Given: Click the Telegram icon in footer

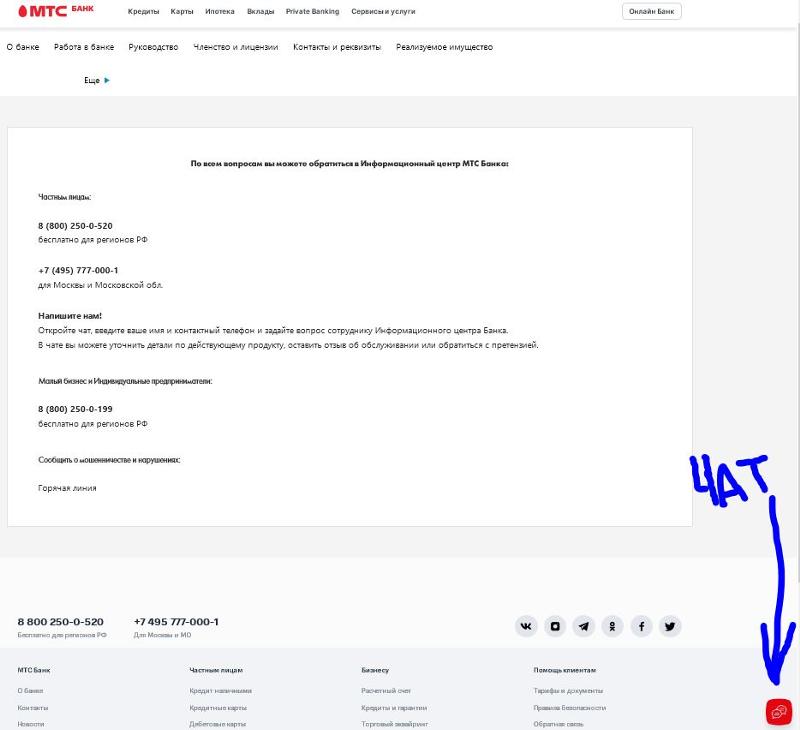Looking at the screenshot, I should click(583, 625).
